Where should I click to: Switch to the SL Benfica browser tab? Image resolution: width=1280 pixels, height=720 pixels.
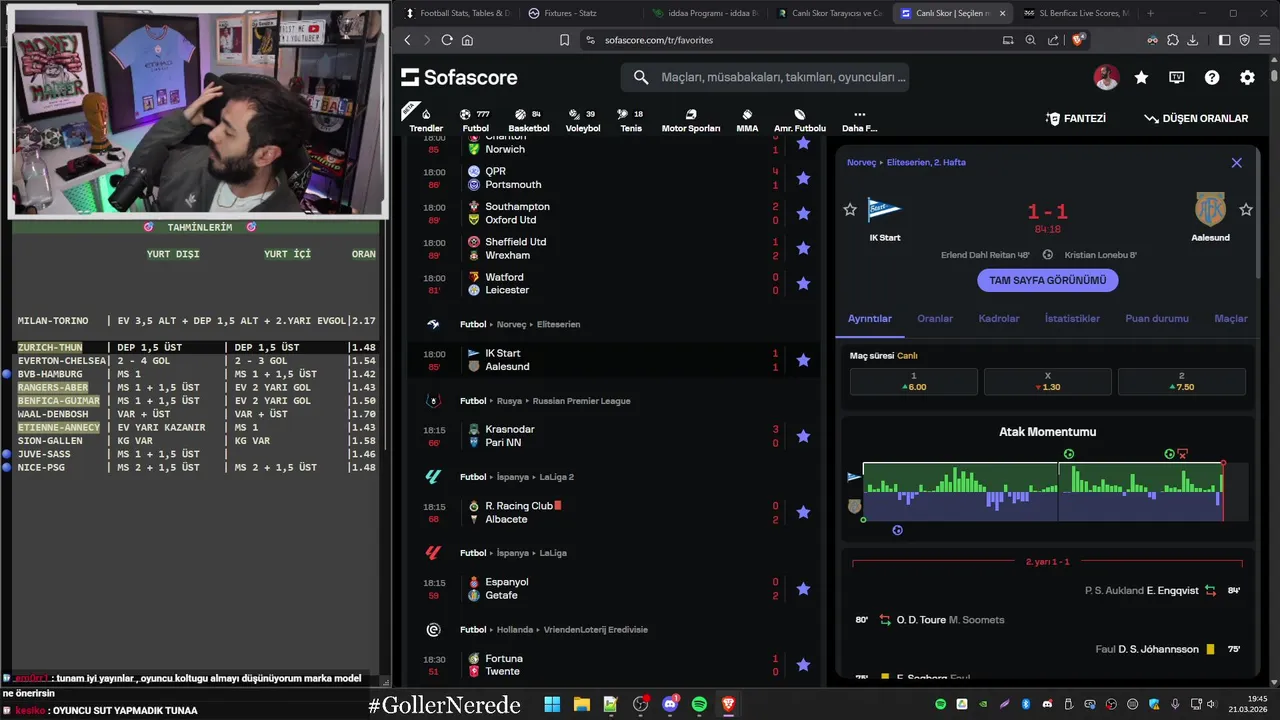(1076, 13)
